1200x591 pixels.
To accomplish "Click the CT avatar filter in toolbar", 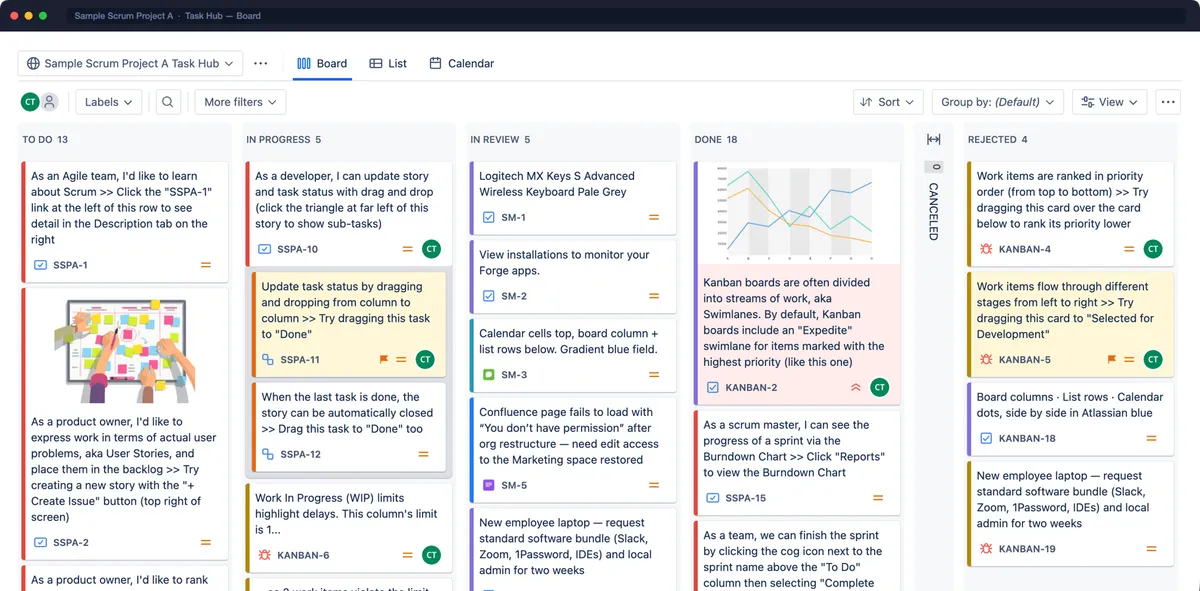I will click(30, 102).
